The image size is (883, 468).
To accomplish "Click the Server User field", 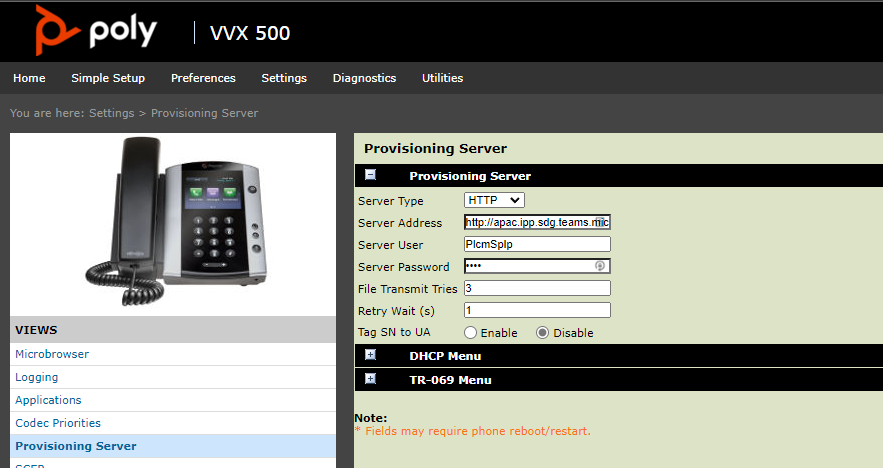I will (x=537, y=244).
